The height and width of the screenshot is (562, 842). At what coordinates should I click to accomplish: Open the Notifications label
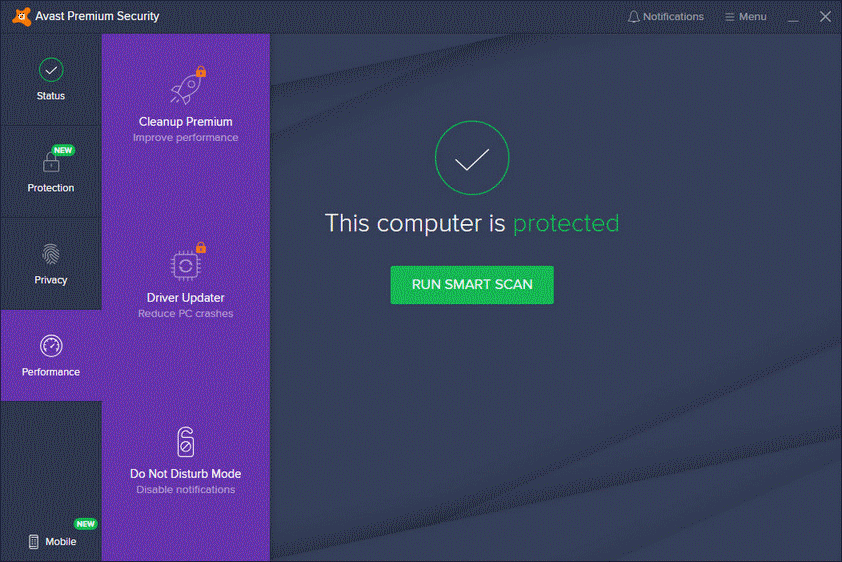(673, 17)
